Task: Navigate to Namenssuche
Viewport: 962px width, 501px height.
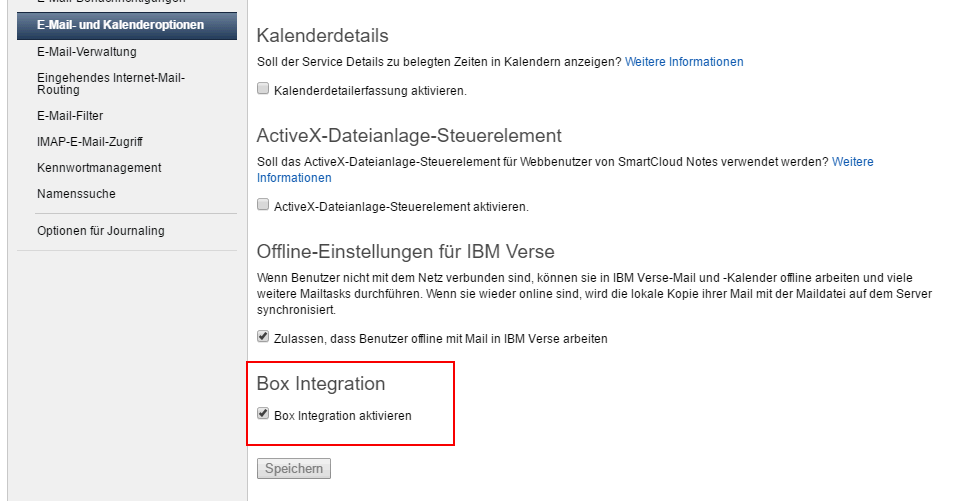Action: (x=76, y=194)
